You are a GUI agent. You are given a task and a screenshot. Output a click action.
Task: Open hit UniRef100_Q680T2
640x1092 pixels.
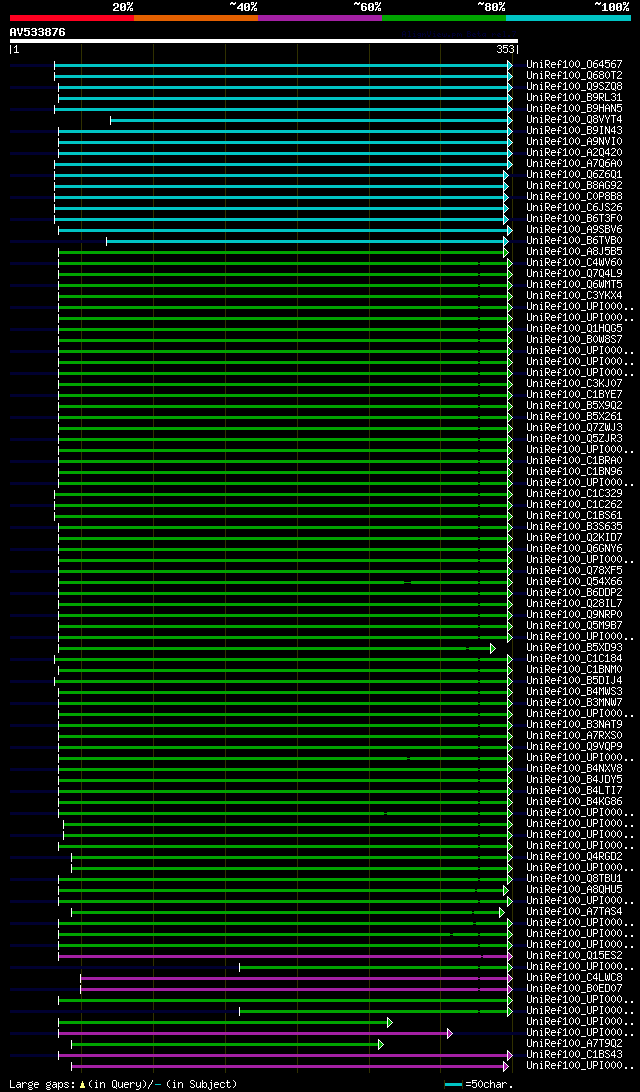(x=575, y=75)
